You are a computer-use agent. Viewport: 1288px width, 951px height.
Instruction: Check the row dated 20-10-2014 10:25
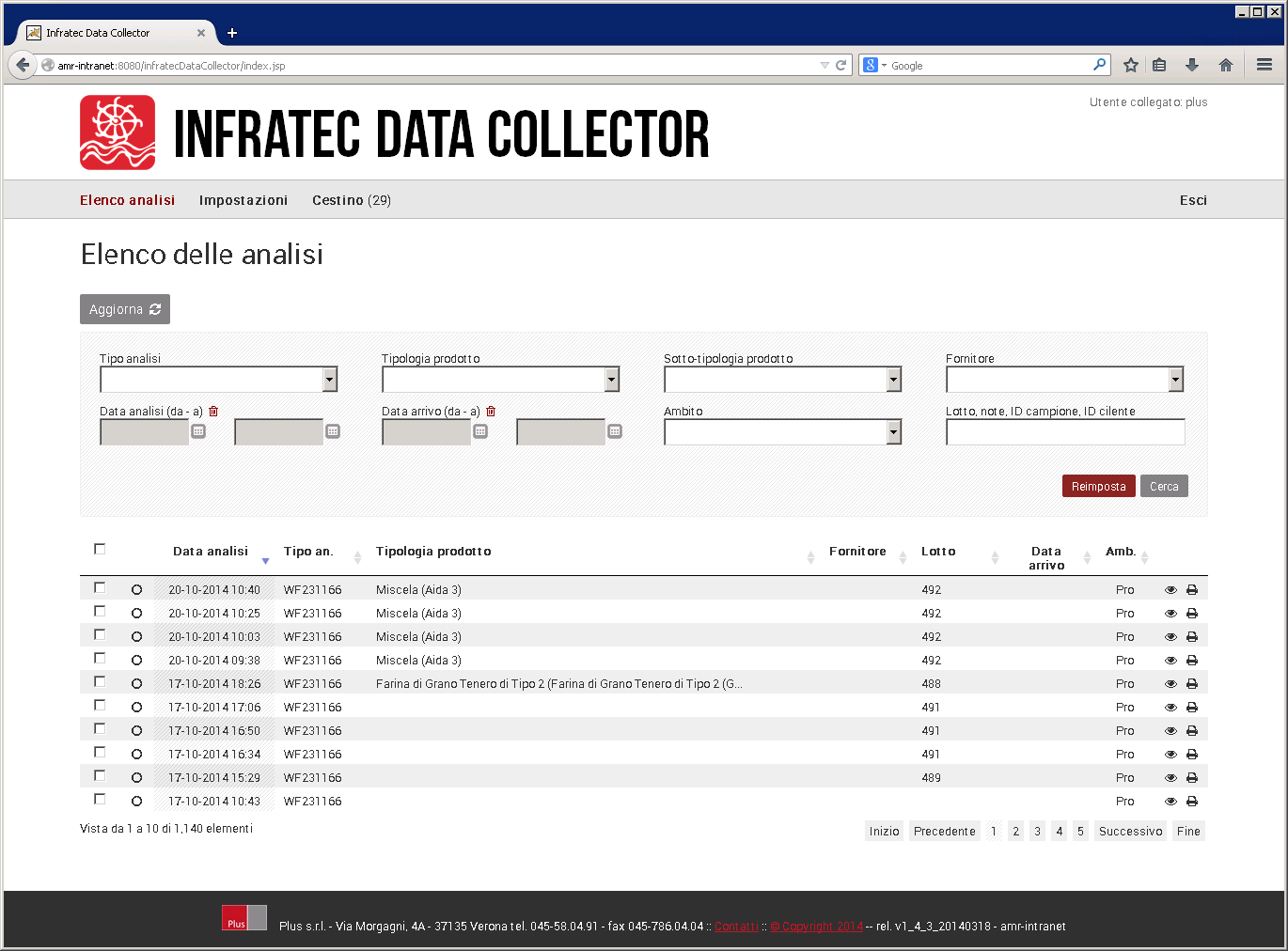coord(100,611)
